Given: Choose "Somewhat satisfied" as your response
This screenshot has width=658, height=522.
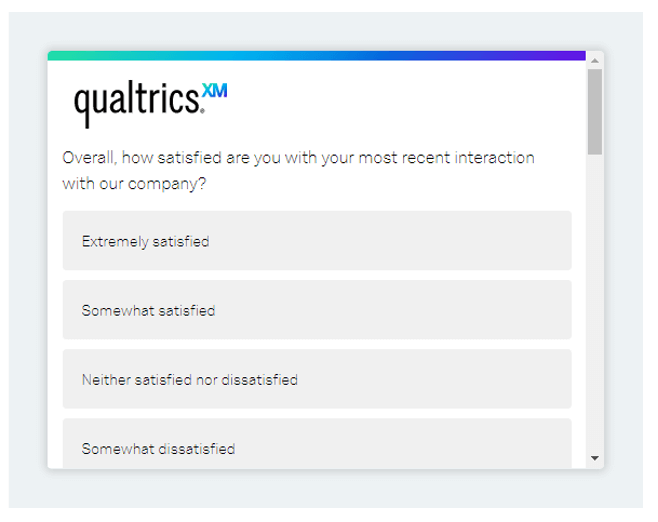Looking at the screenshot, I should [x=317, y=310].
